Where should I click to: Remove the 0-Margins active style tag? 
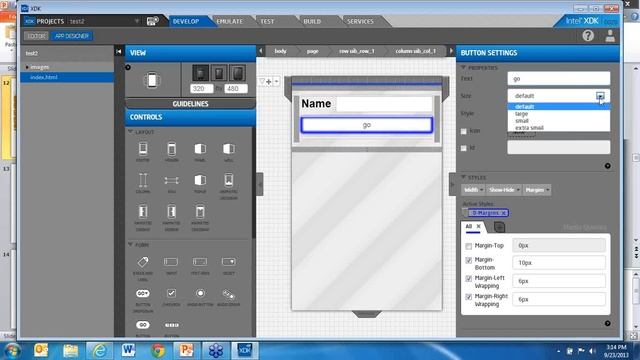coord(504,213)
